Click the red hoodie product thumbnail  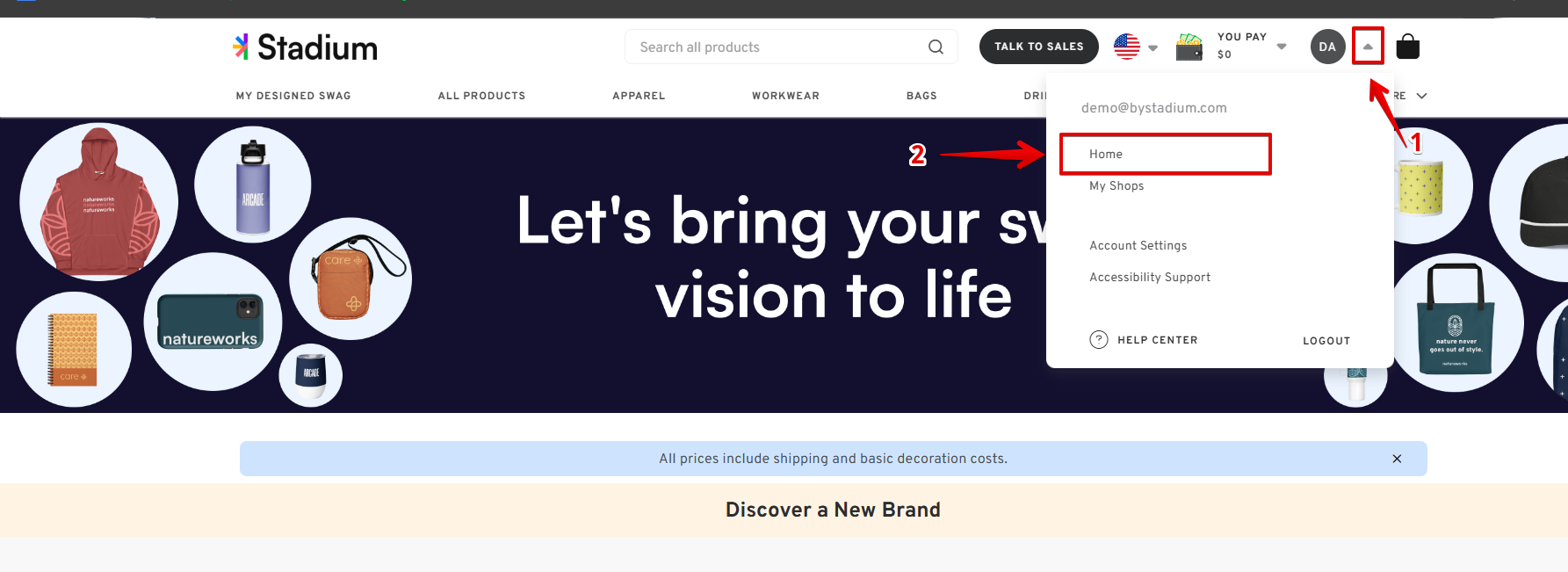[x=98, y=202]
